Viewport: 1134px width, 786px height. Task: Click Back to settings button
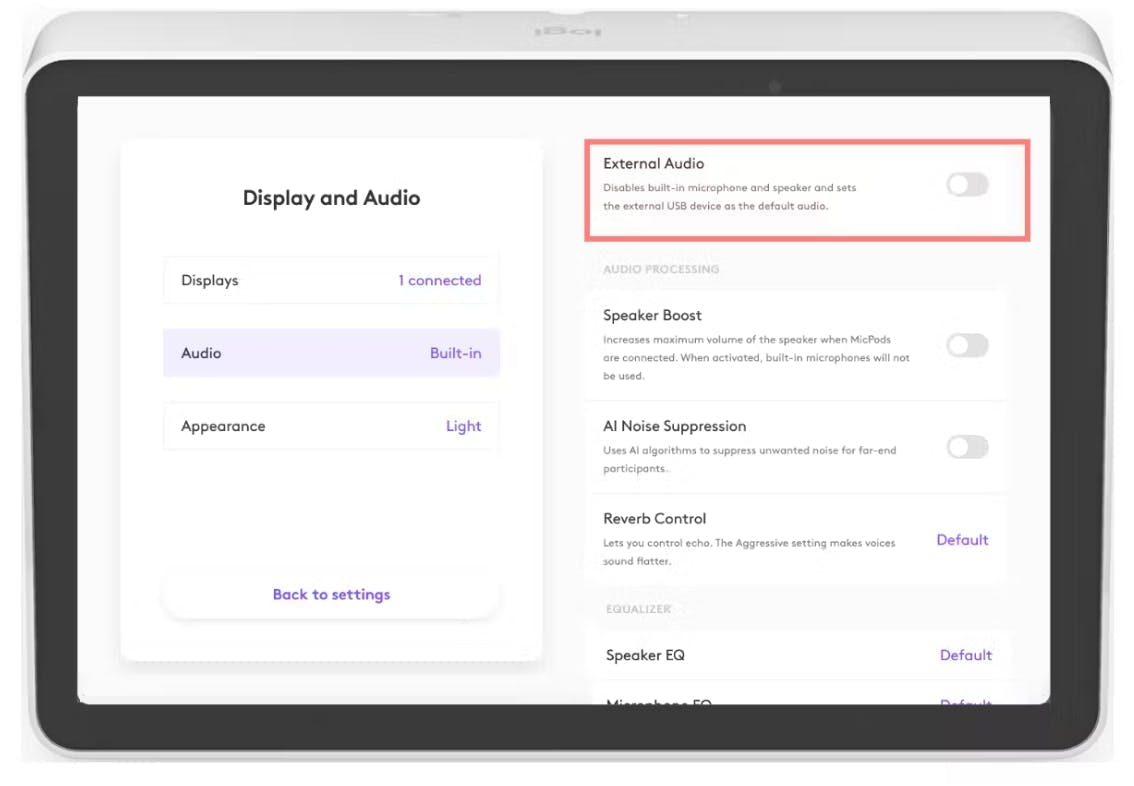click(331, 594)
